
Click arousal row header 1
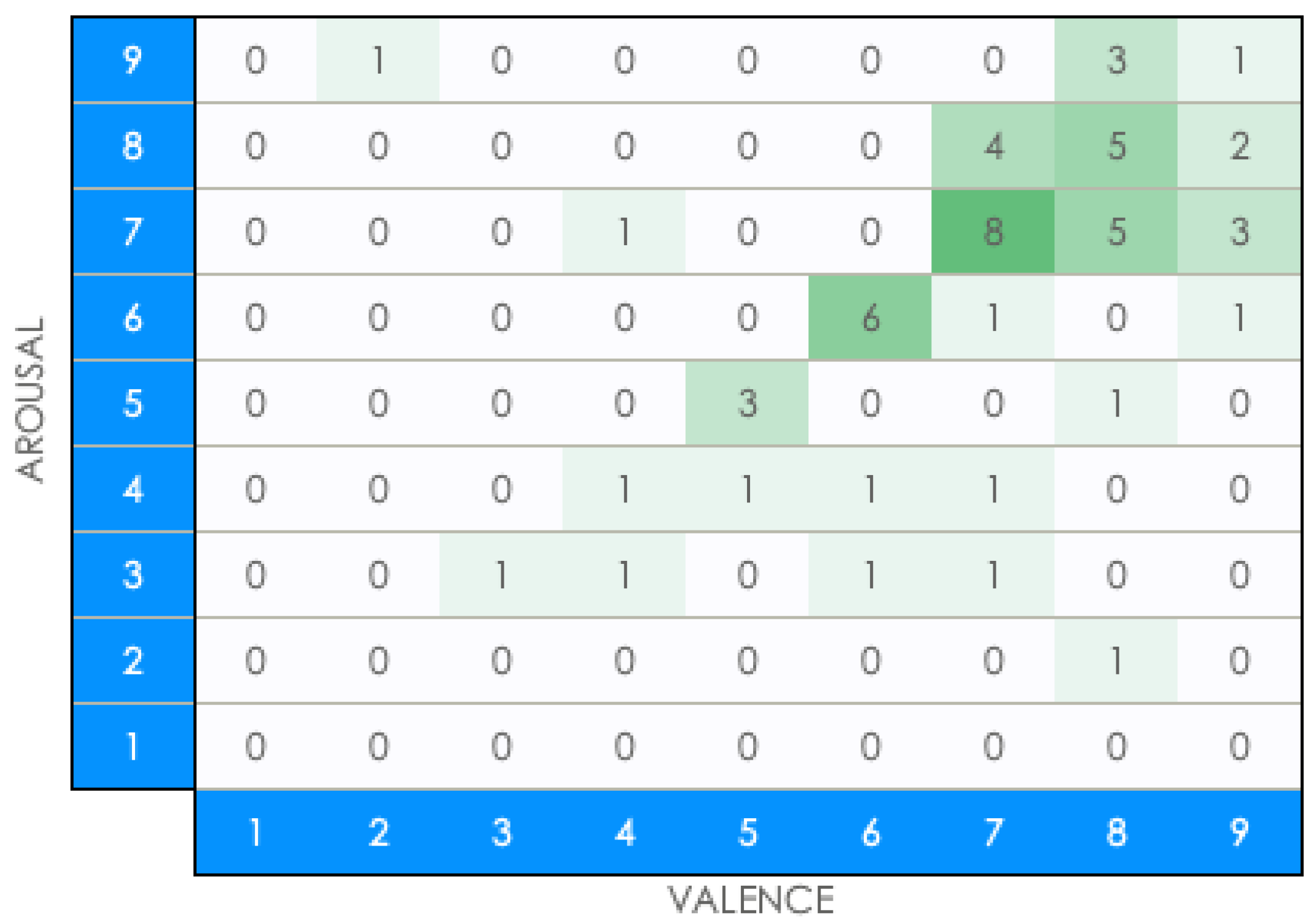tap(133, 746)
